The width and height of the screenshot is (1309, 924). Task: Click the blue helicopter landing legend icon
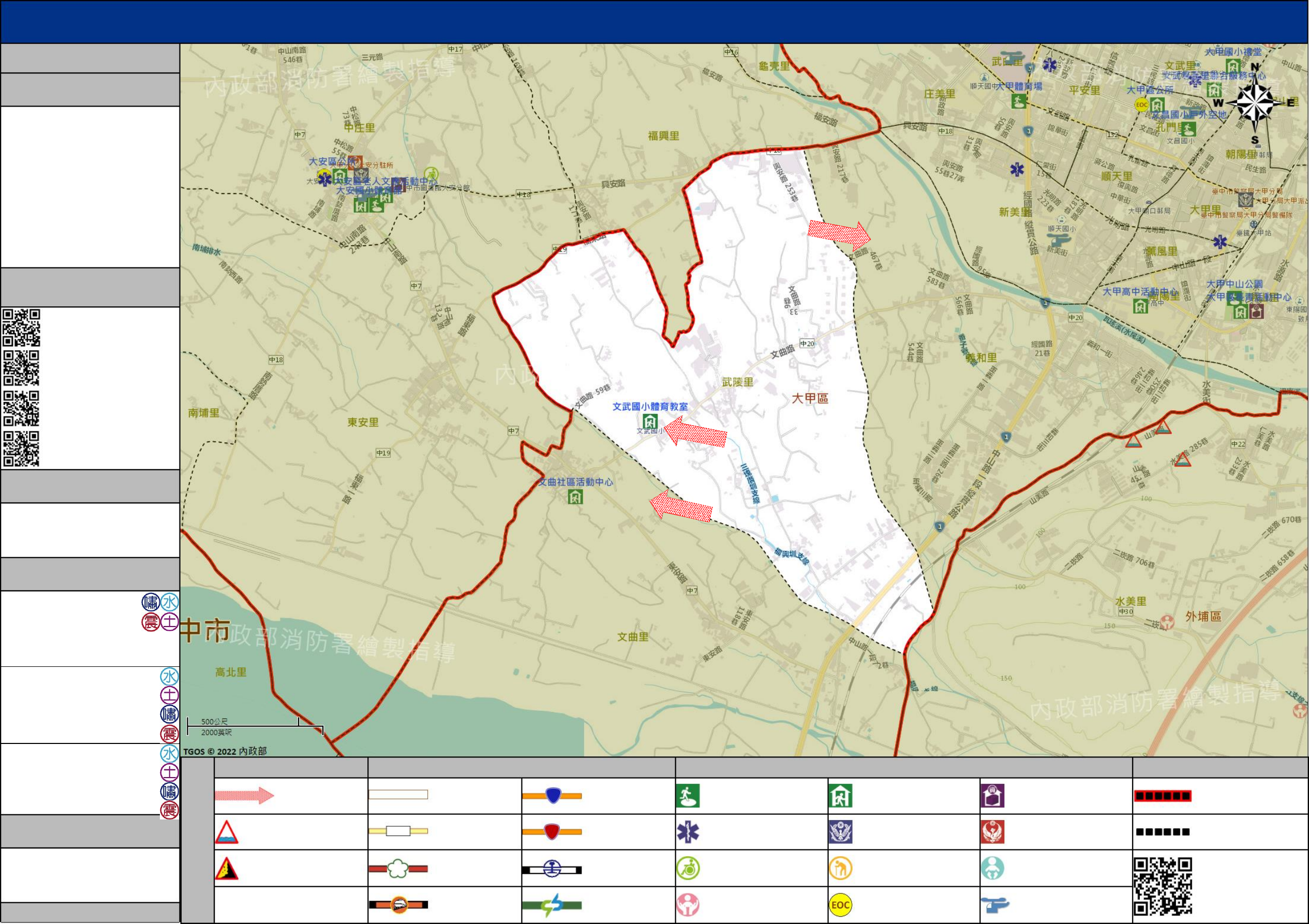995,905
